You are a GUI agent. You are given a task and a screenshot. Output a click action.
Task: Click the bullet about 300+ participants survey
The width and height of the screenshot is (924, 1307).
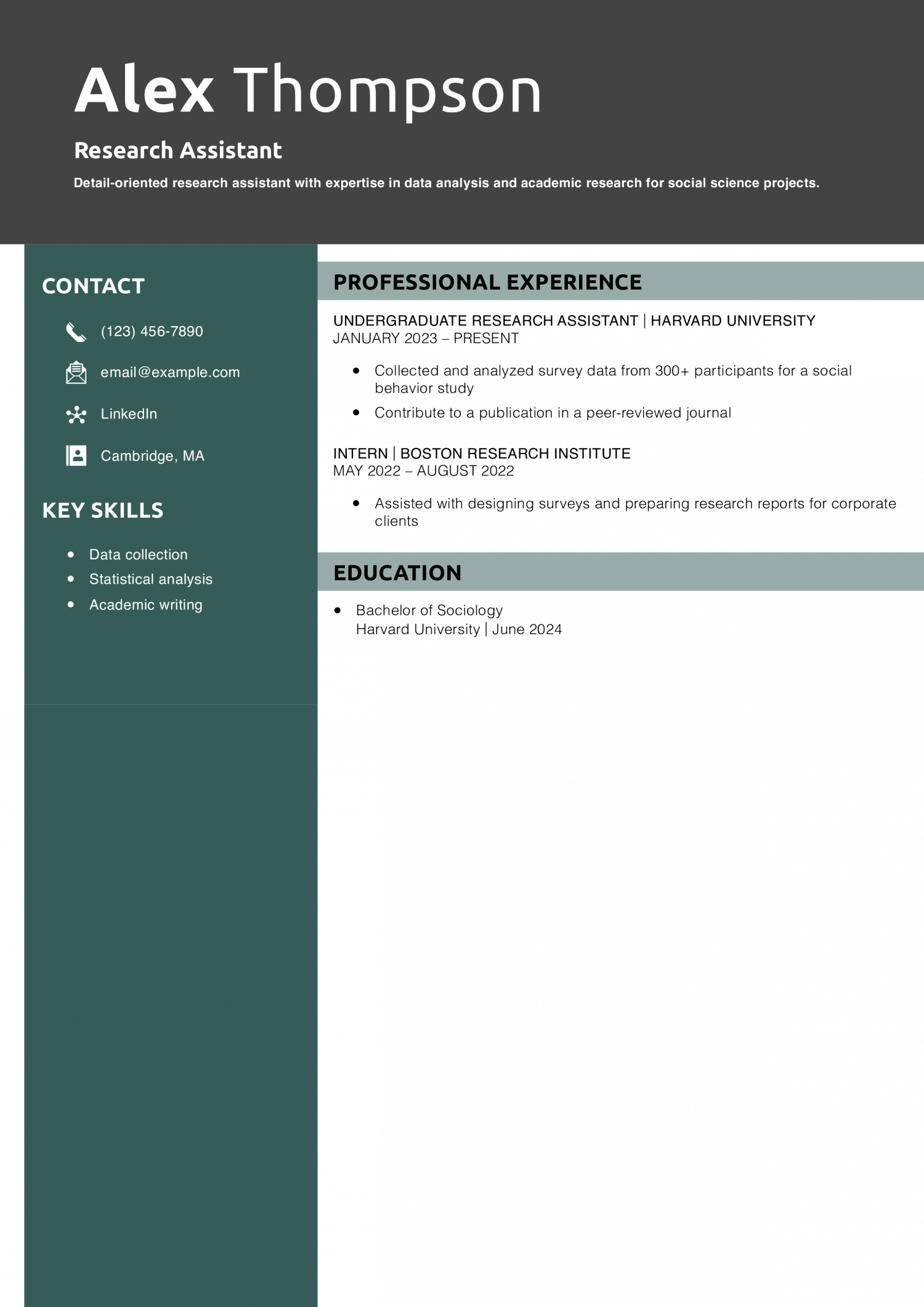pyautogui.click(x=613, y=380)
